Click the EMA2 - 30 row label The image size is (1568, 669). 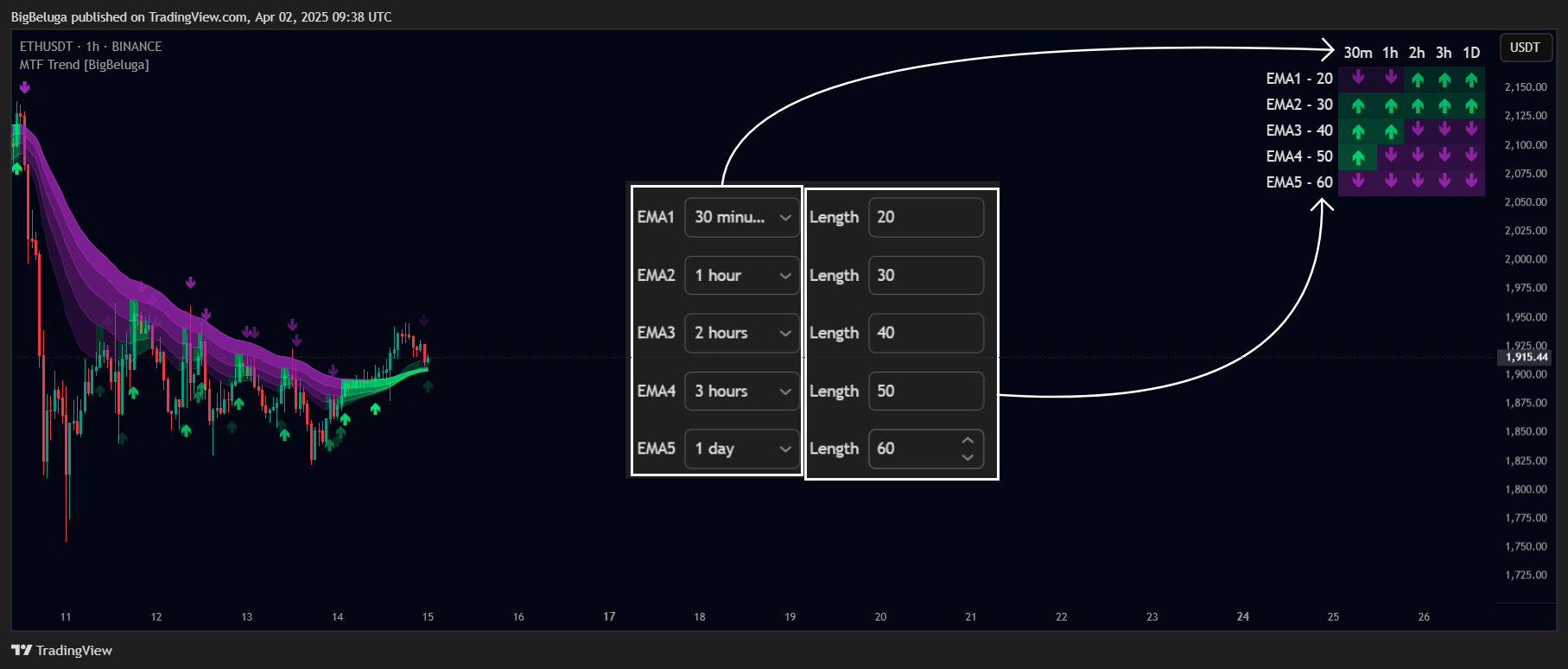tap(1299, 105)
